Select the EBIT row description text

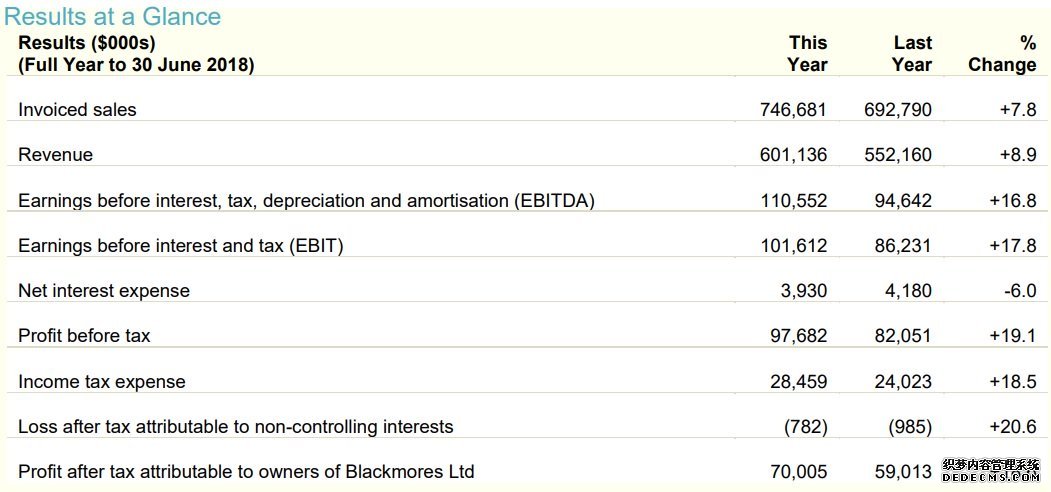(181, 246)
